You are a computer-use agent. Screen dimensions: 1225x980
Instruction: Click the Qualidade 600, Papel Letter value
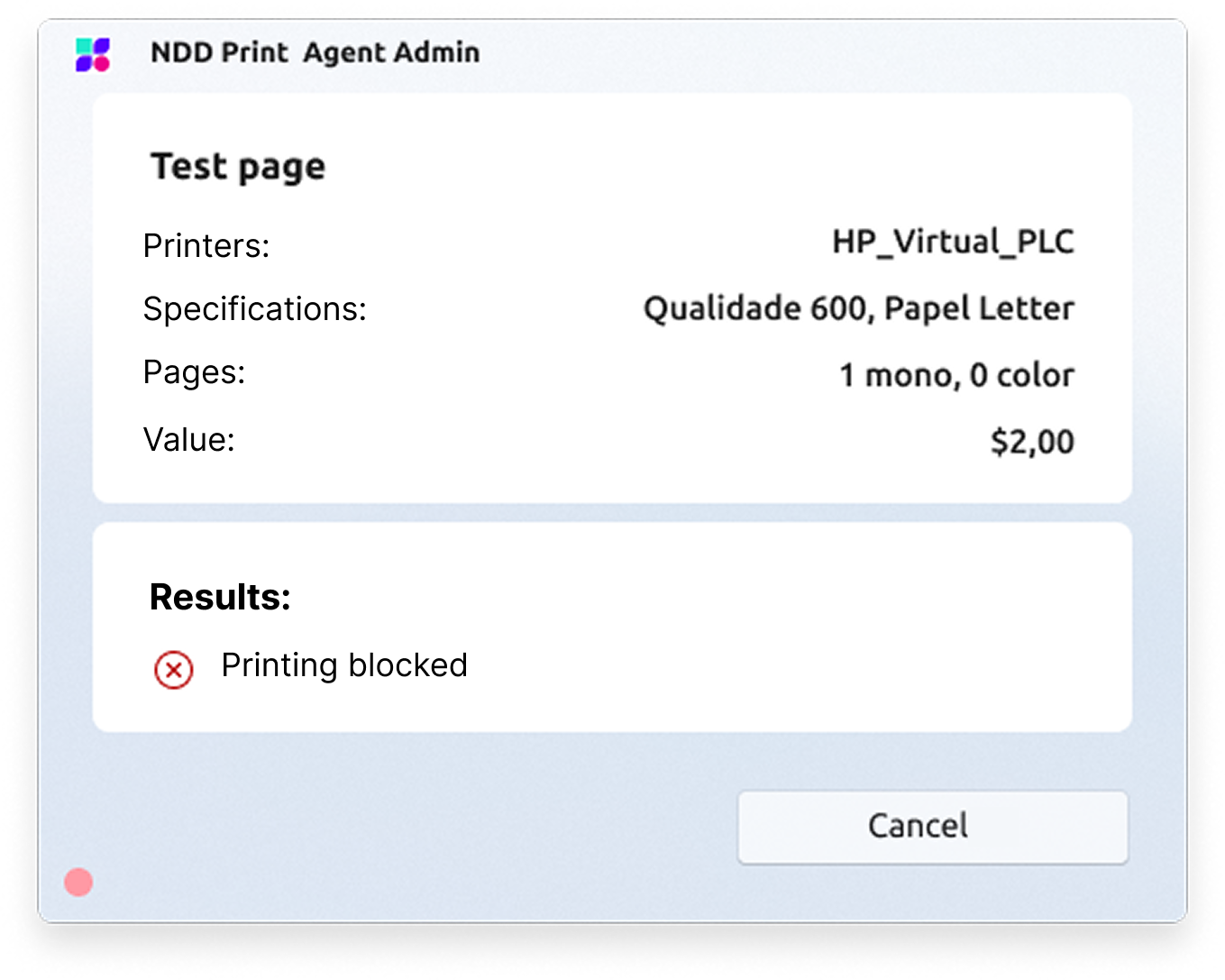pos(858,309)
